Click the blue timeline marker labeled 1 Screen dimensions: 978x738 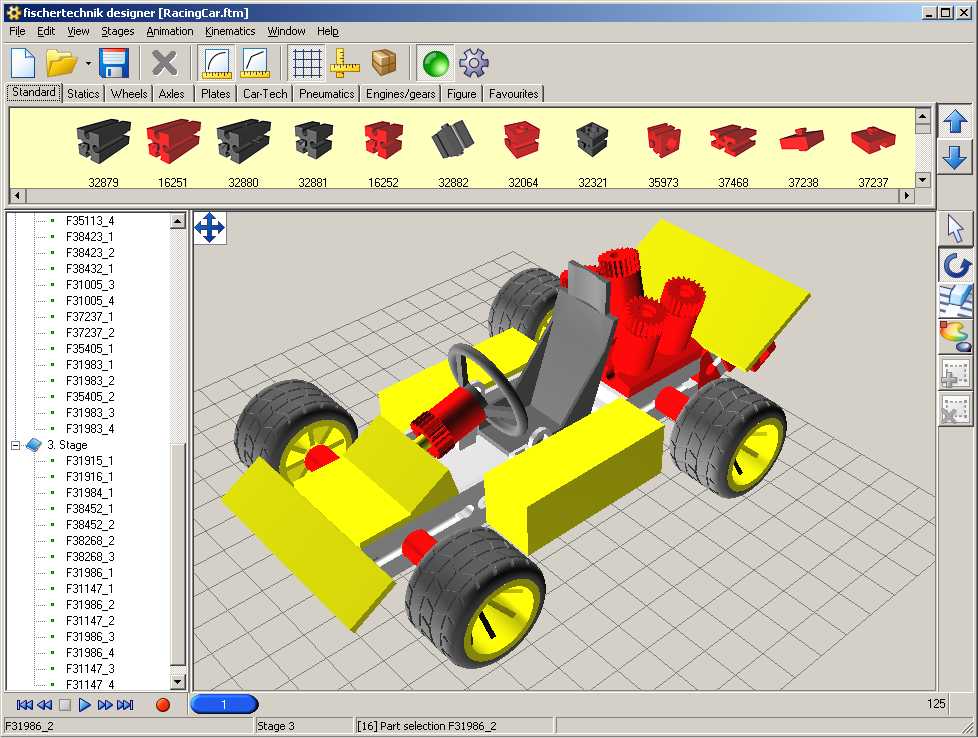click(x=224, y=705)
